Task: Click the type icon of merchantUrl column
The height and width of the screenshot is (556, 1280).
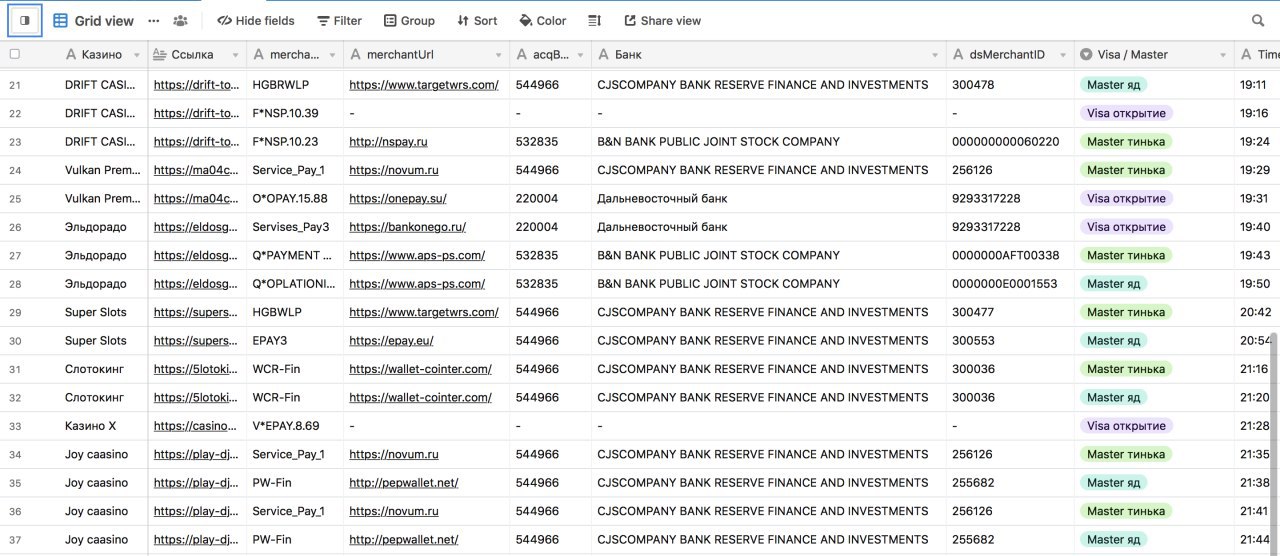Action: (355, 54)
